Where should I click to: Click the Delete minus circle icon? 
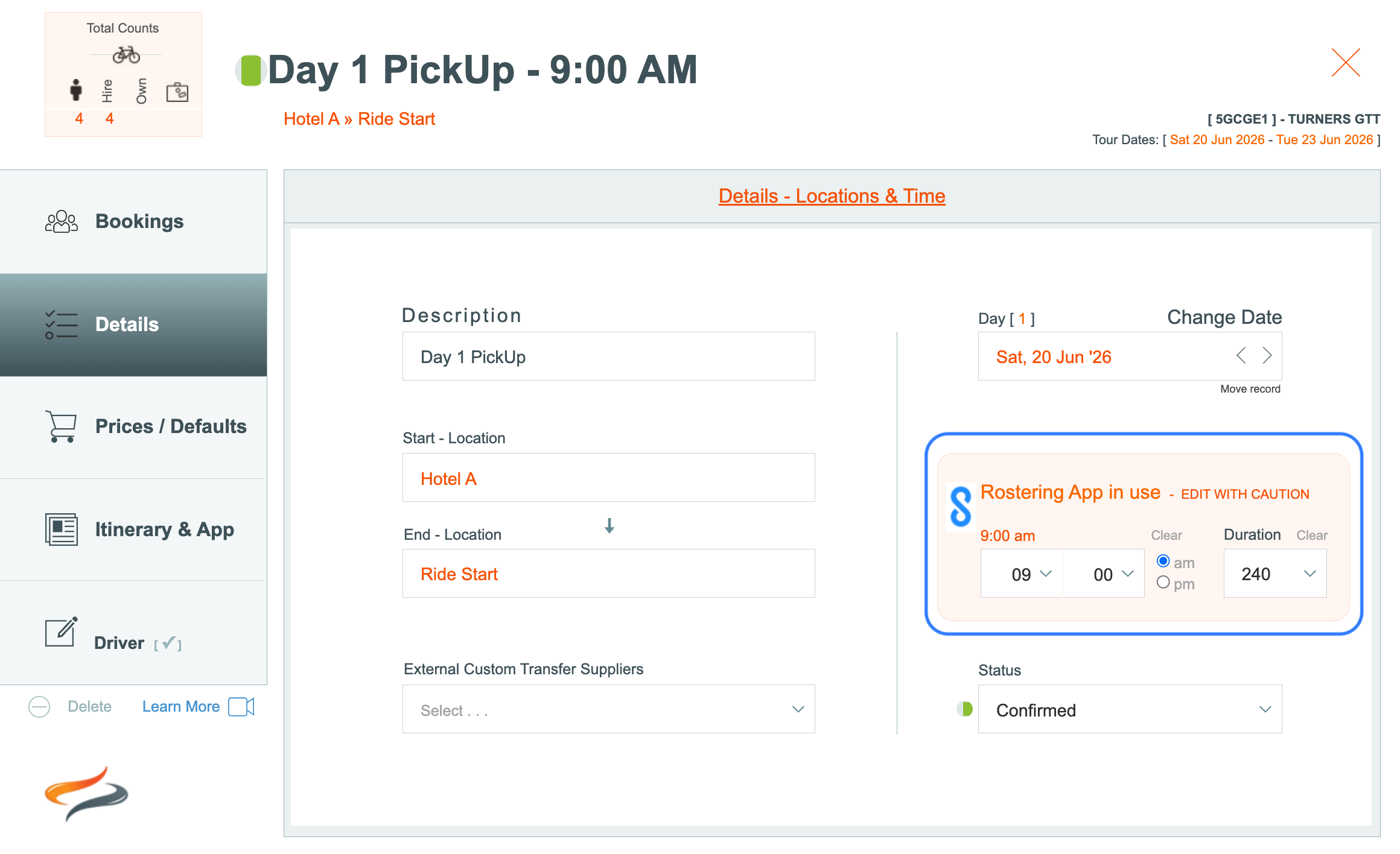click(39, 707)
